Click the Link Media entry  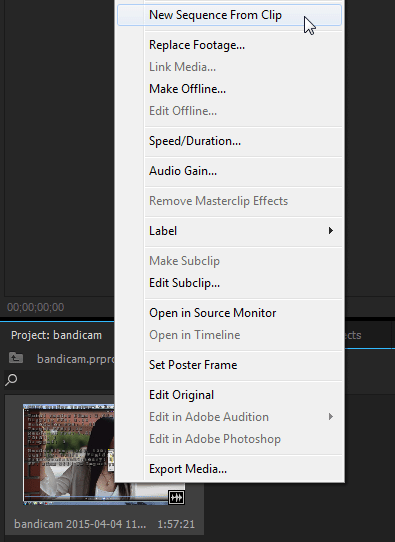(x=229, y=67)
